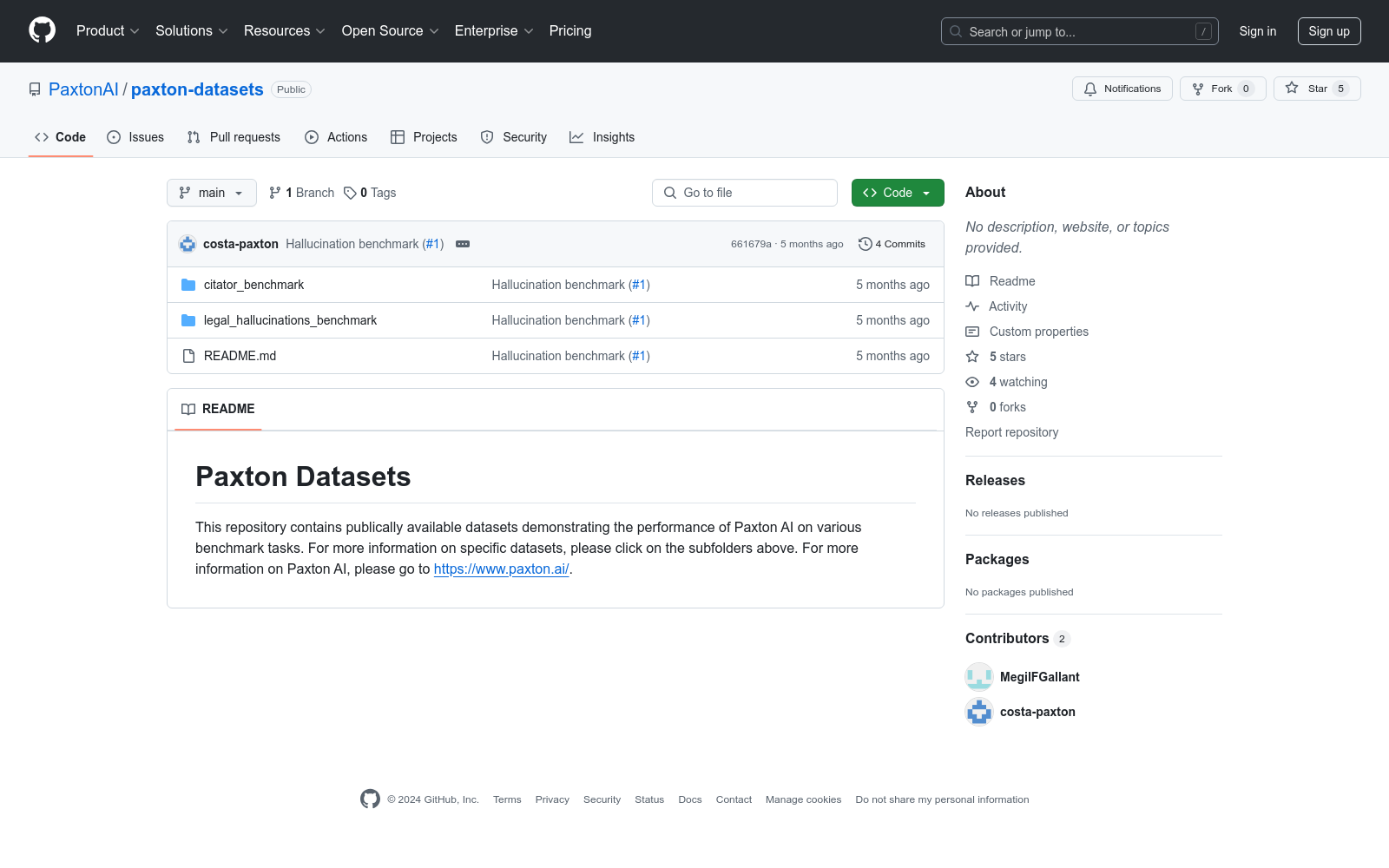Screen dimensions: 1389x868
Task: Click the Go to file input
Action: (745, 193)
